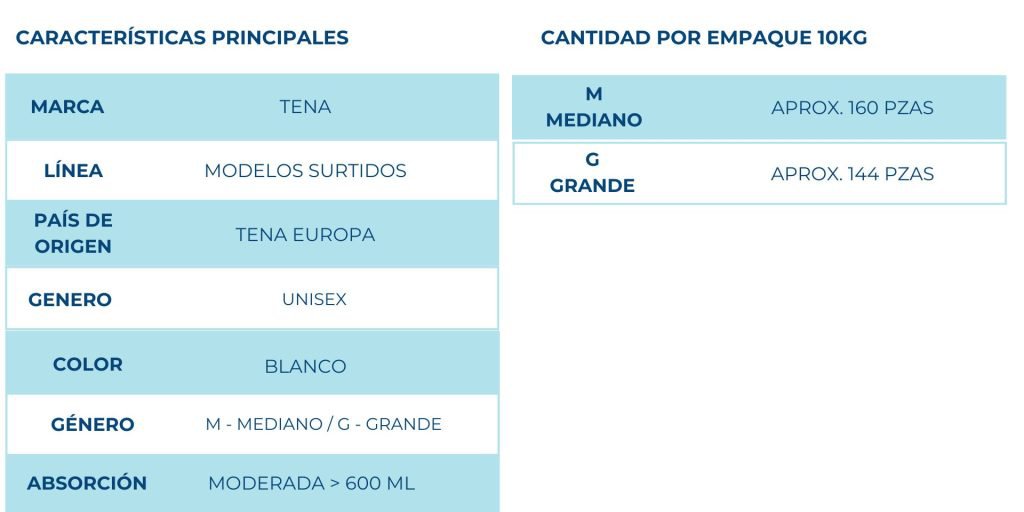Image resolution: width=1024 pixels, height=512 pixels.
Task: Click the BLANCO value cell
Action: 305,366
